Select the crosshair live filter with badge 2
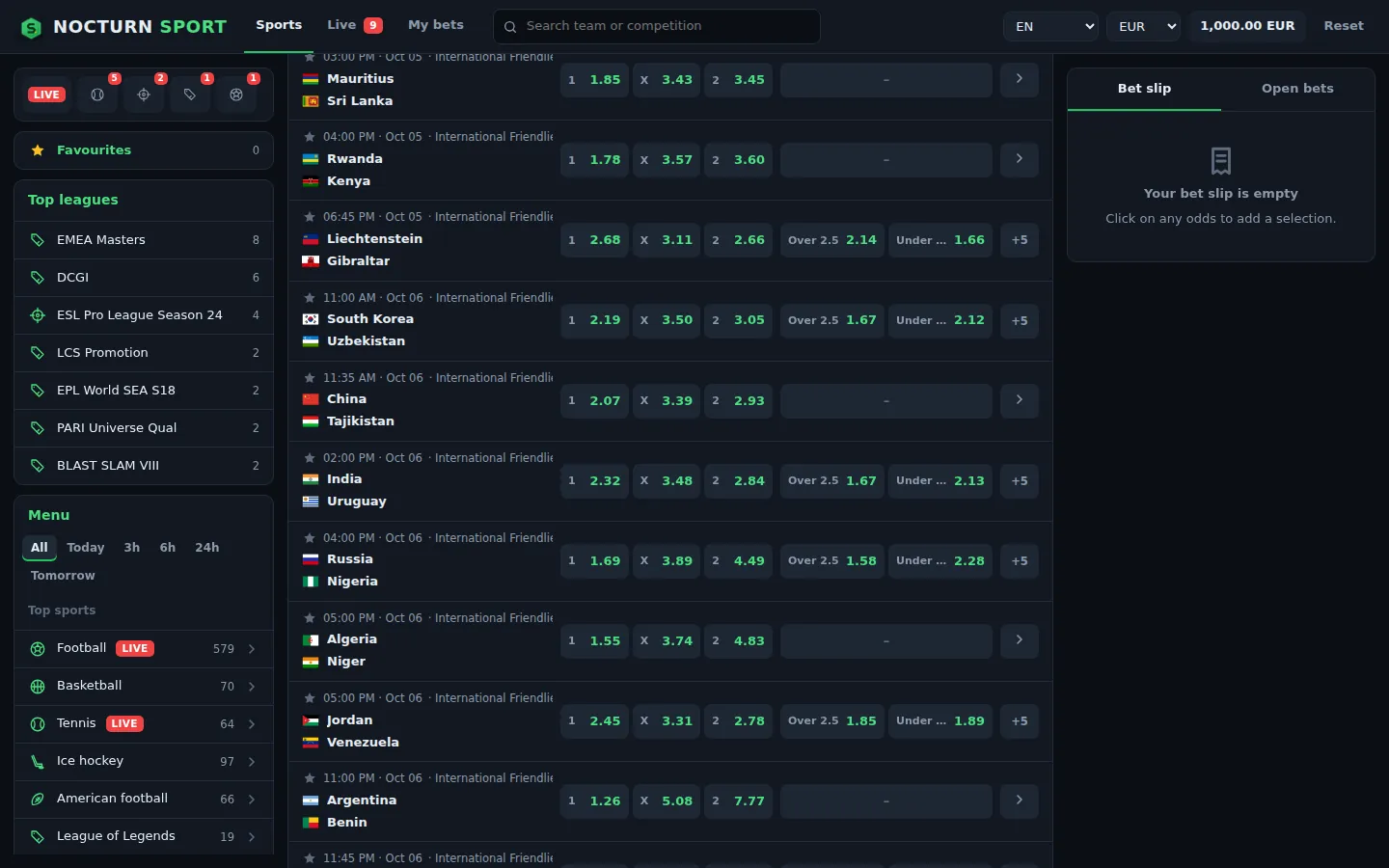Viewport: 1389px width, 868px height. pos(144,95)
